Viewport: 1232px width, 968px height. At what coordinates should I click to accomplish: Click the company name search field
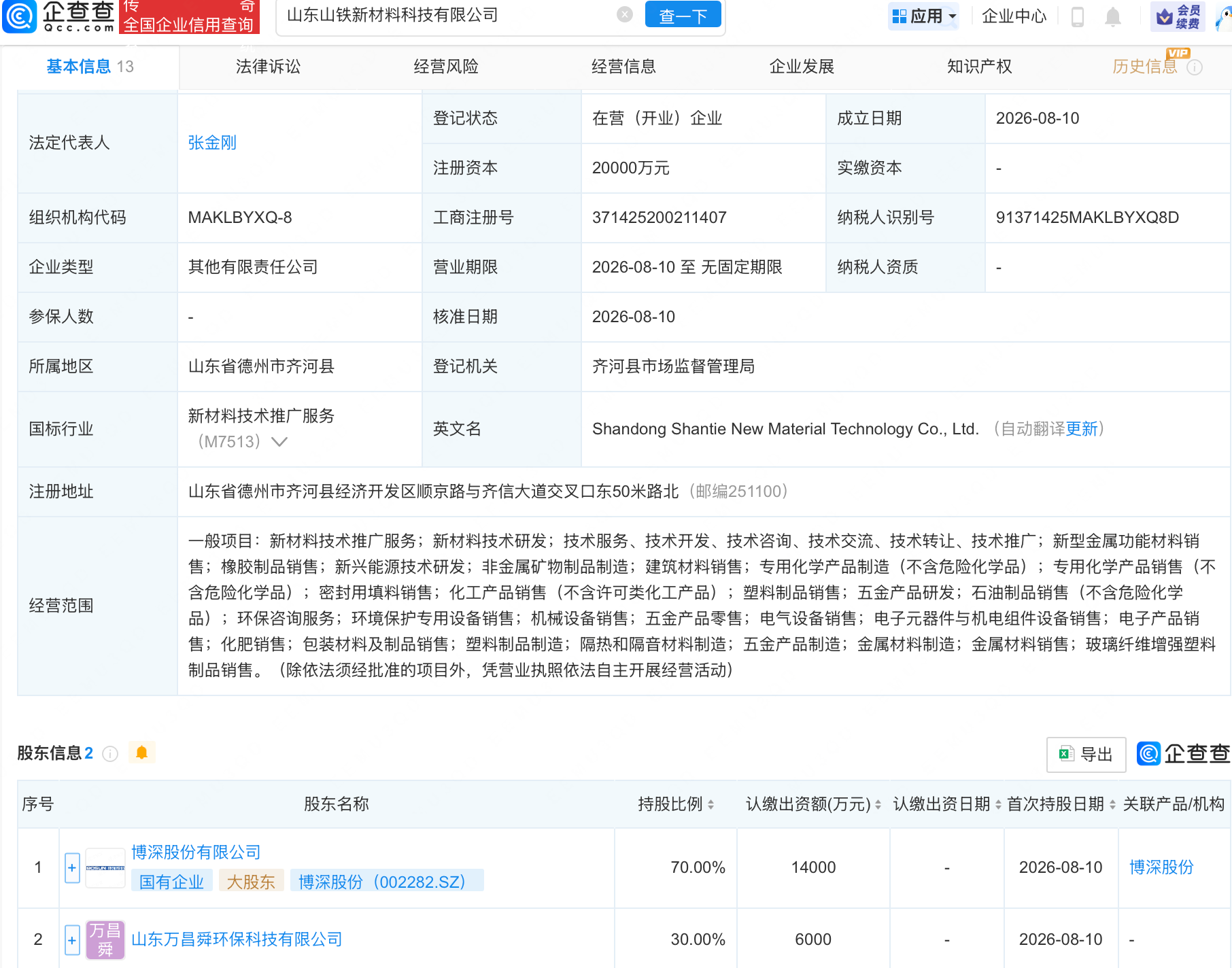(x=449, y=15)
